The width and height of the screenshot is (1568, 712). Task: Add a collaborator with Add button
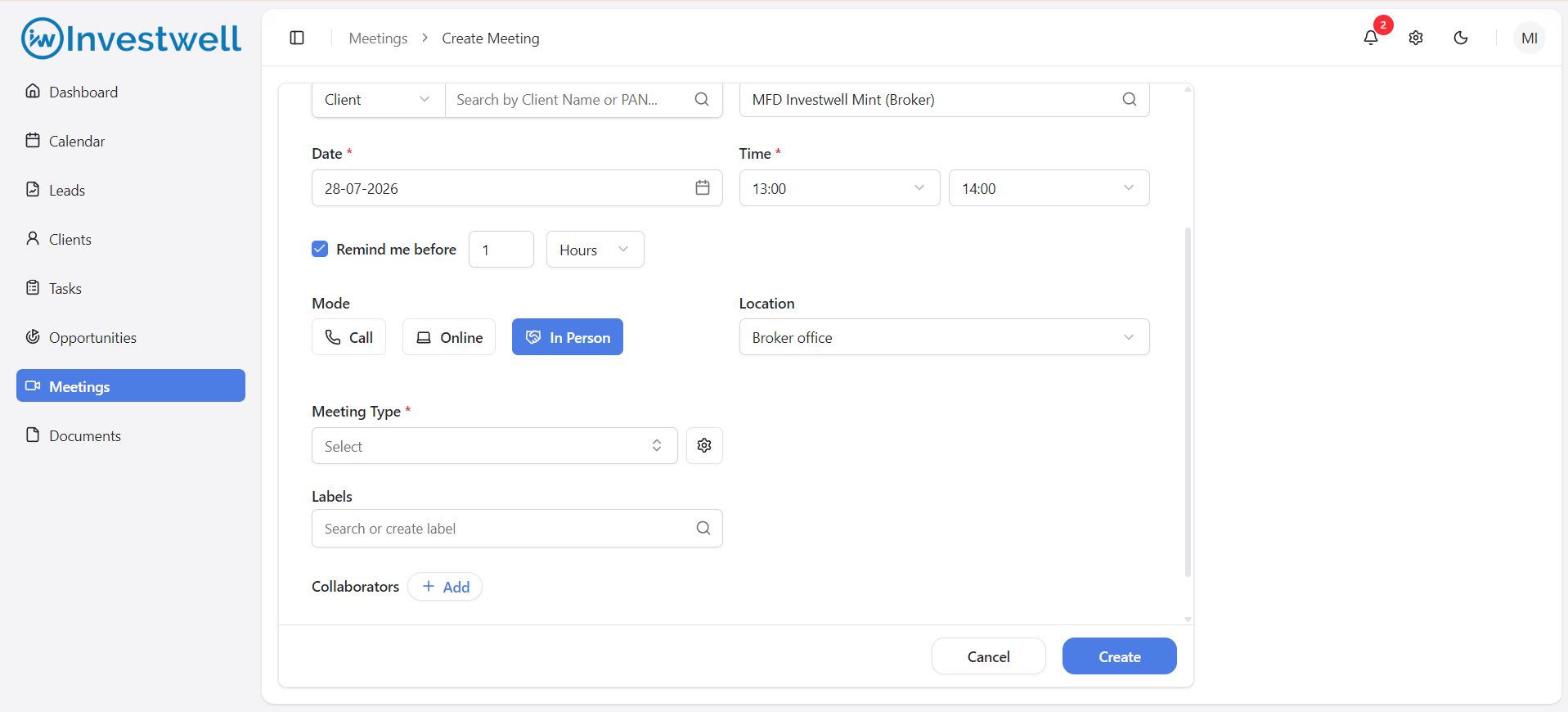click(445, 586)
